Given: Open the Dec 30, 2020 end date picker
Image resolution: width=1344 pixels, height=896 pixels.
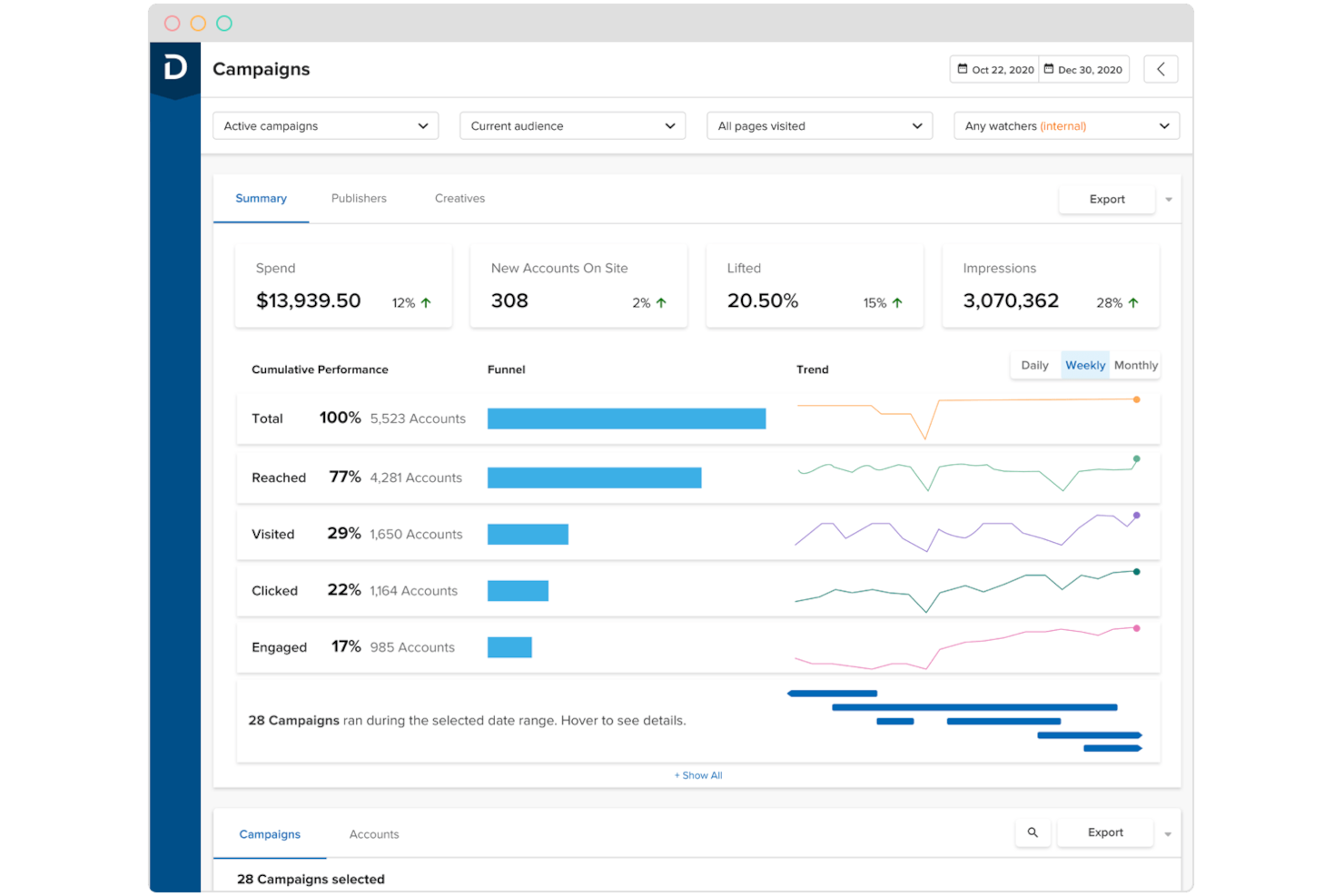Looking at the screenshot, I should tap(1083, 70).
